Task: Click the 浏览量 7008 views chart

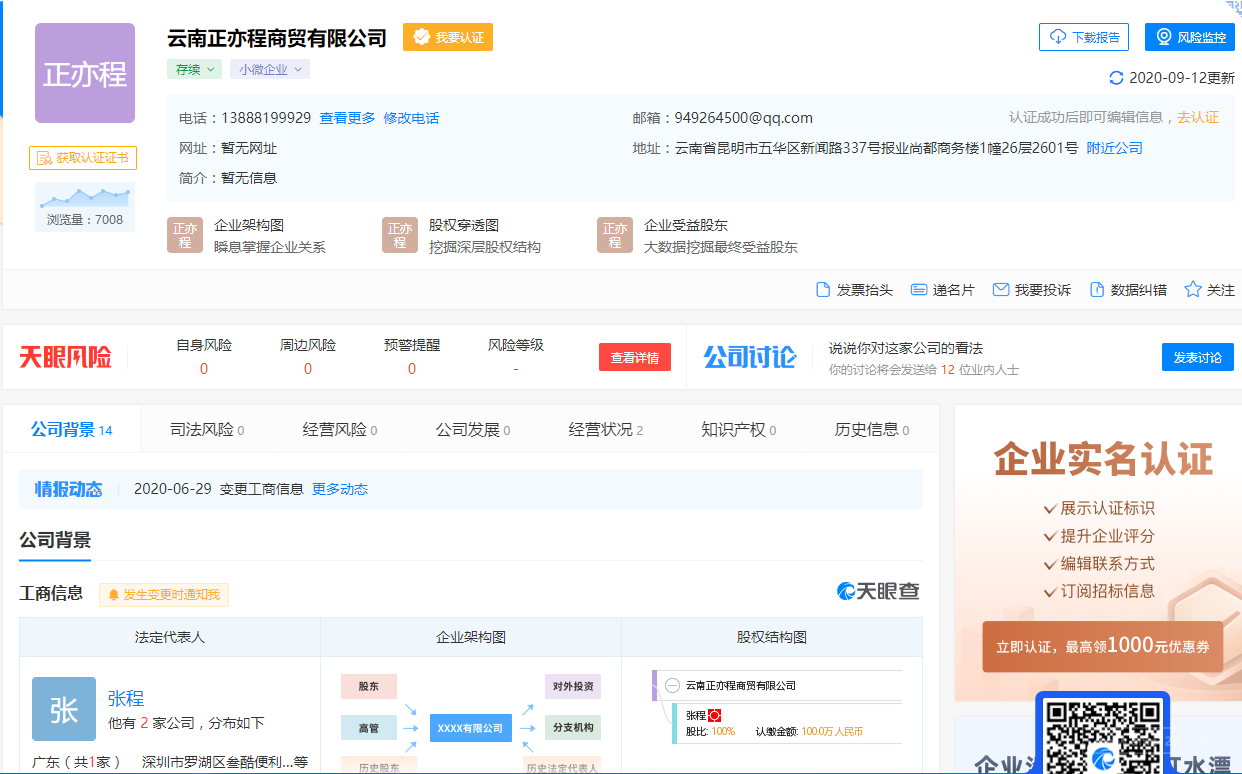Action: [85, 207]
